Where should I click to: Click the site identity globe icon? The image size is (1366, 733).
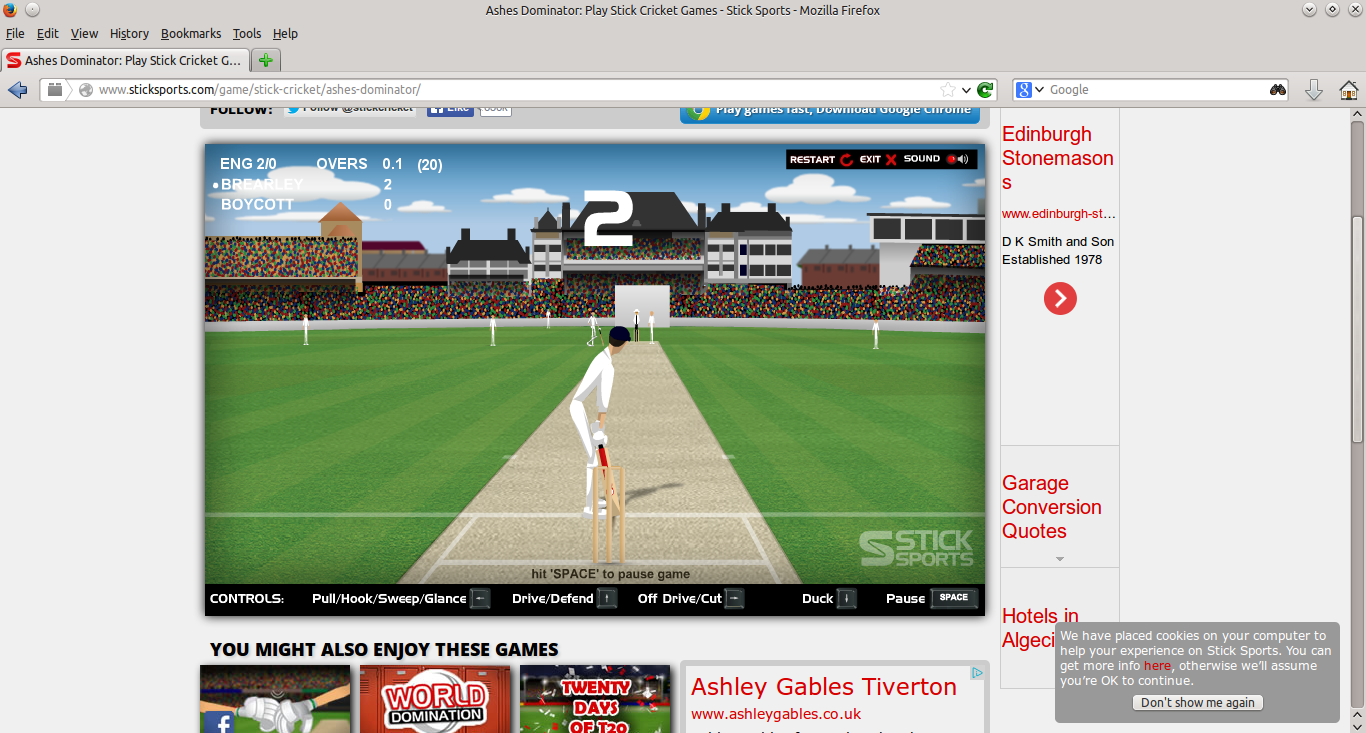pyautogui.click(x=86, y=90)
